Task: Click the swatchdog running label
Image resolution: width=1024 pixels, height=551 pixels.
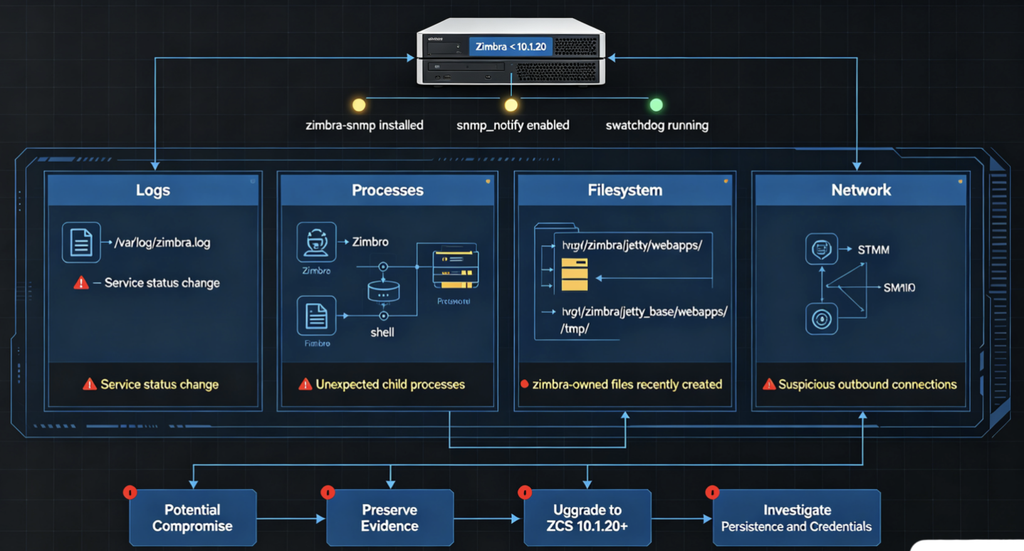Action: click(x=657, y=125)
